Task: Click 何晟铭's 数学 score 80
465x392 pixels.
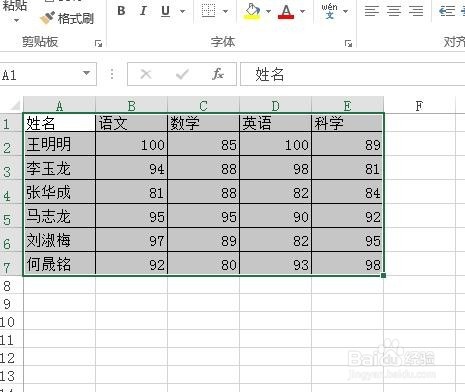Action: (203, 264)
